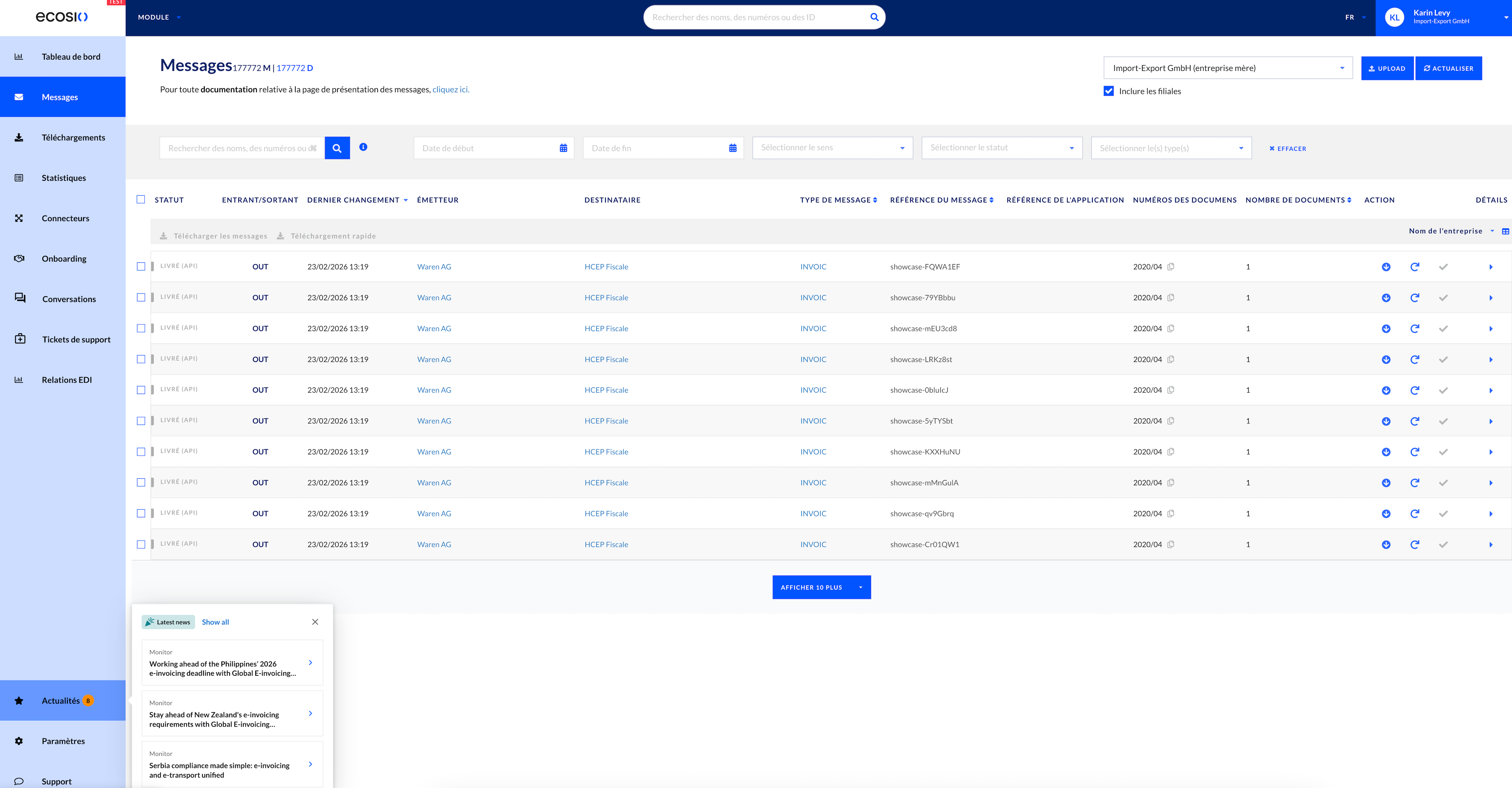The height and width of the screenshot is (788, 1512).
Task: Toggle the select-all messages checkbox in header
Action: 141,200
